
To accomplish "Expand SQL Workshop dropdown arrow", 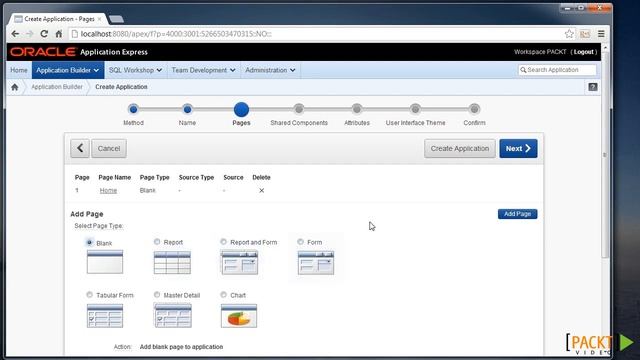I will [159, 70].
